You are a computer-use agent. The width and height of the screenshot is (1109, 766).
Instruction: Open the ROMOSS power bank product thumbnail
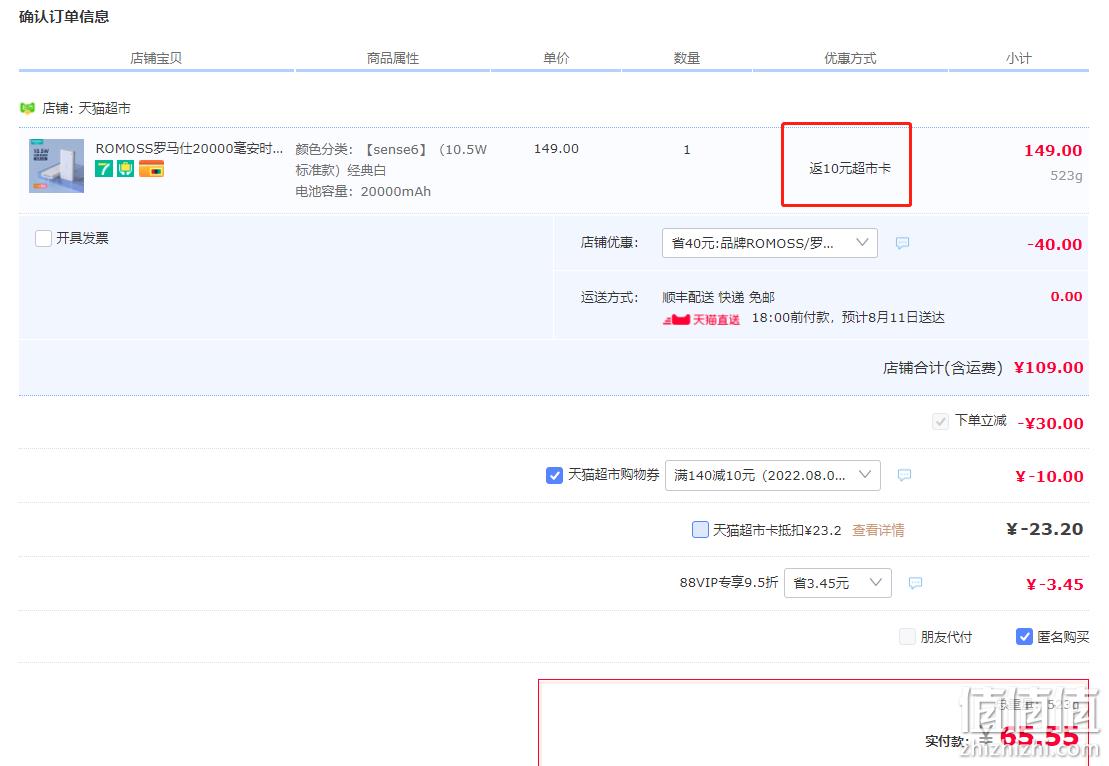pos(57,166)
